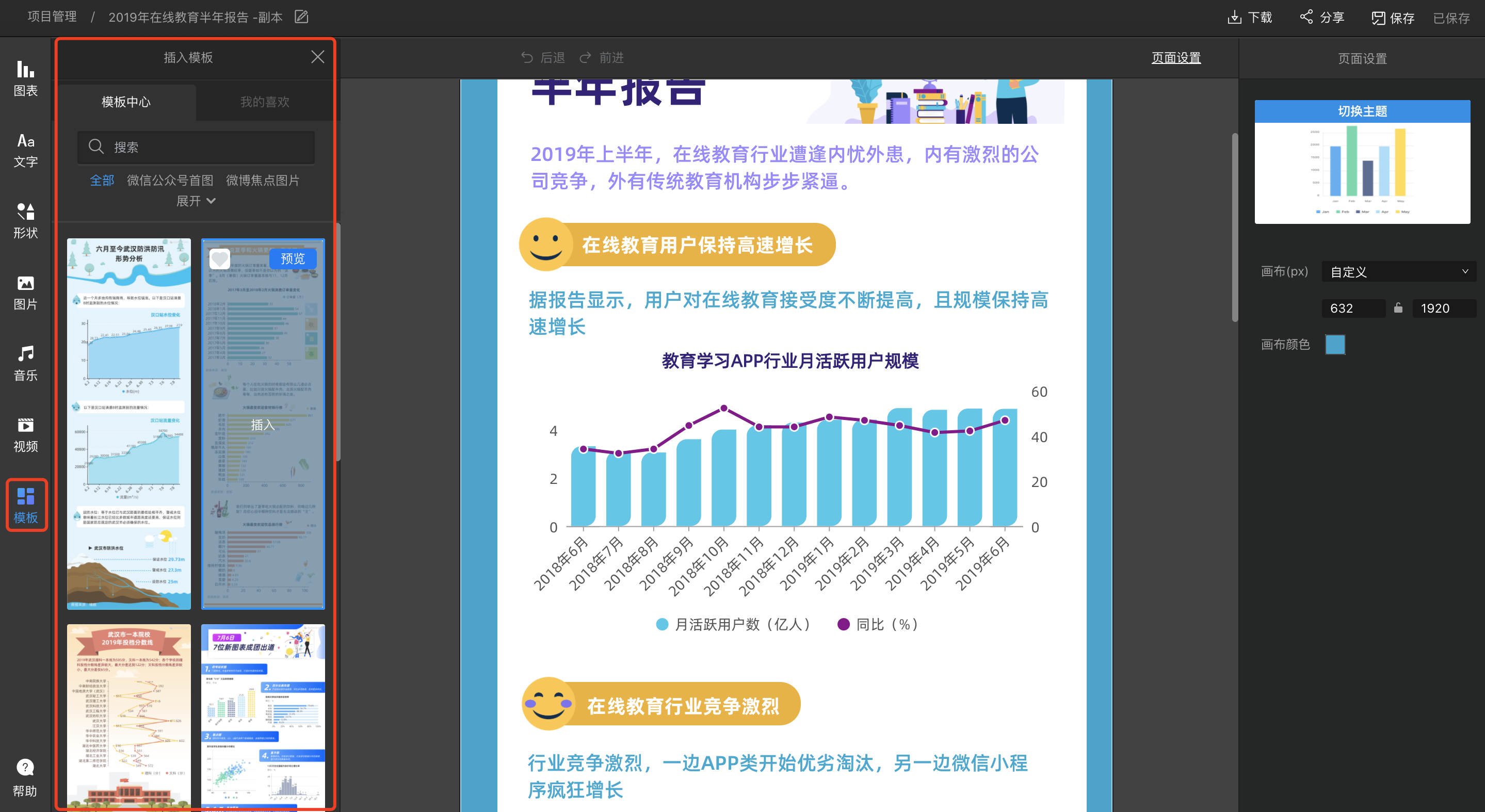Click the canvas vertical scrollbar
Viewport: 1485px width, 812px height.
[x=1235, y=228]
